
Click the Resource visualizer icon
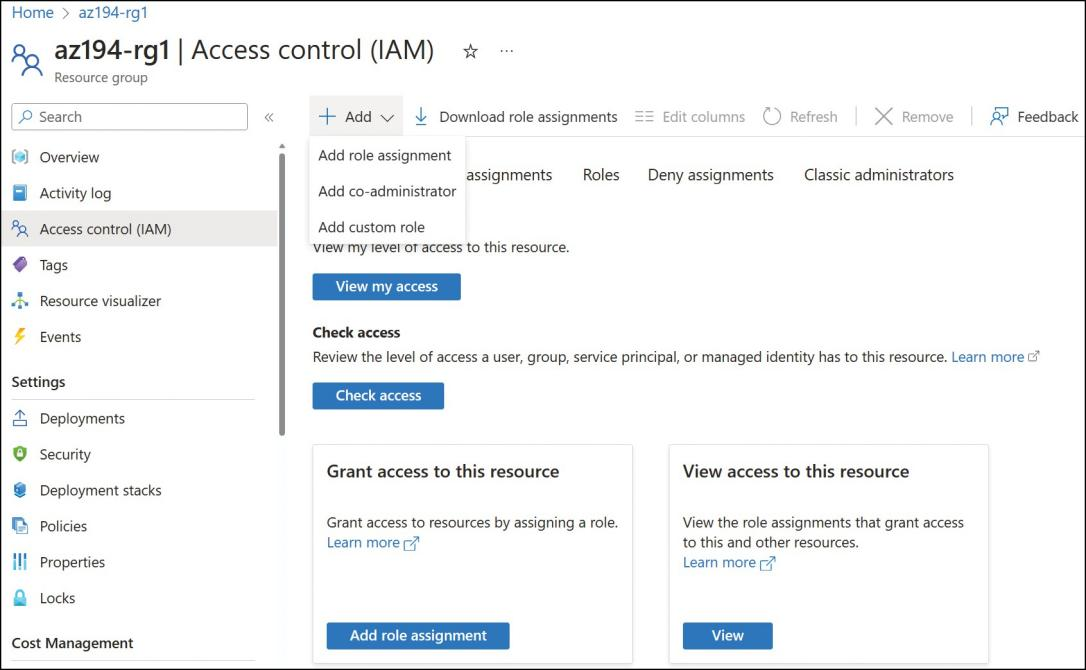coord(20,301)
